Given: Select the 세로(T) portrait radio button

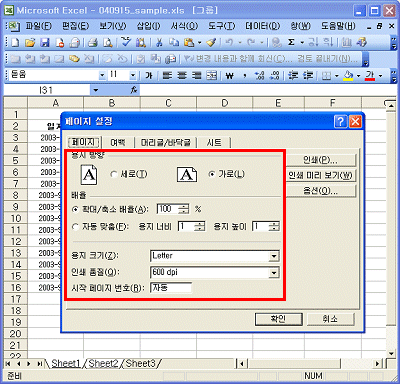Looking at the screenshot, I should pyautogui.click(x=114, y=174).
